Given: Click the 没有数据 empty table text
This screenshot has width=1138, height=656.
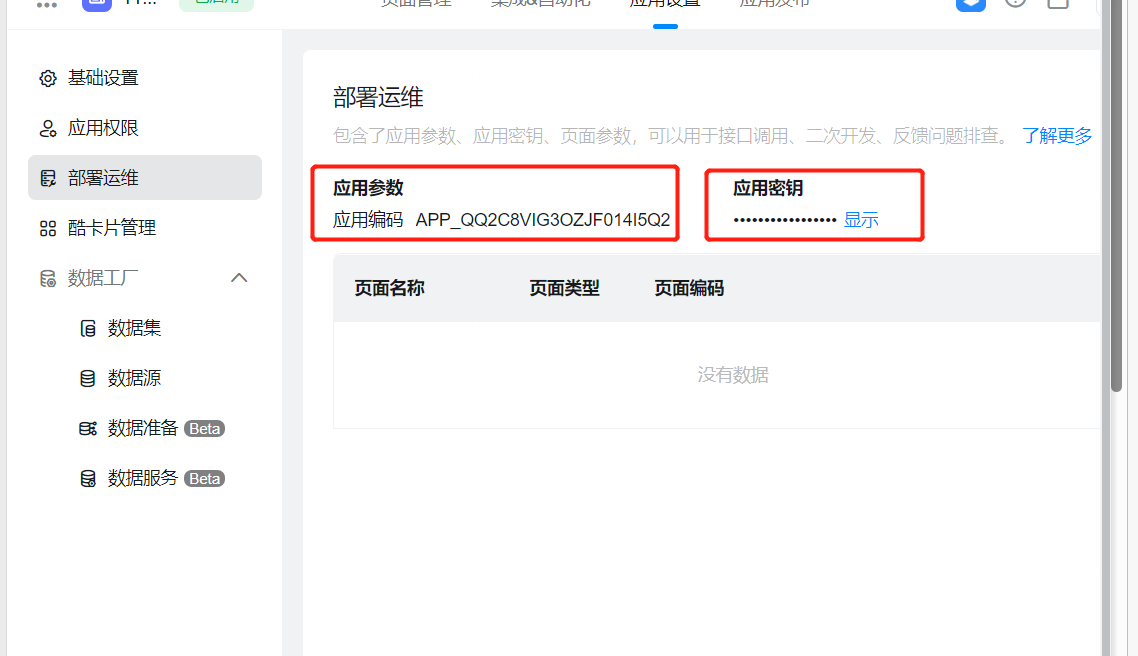Looking at the screenshot, I should (x=732, y=374).
